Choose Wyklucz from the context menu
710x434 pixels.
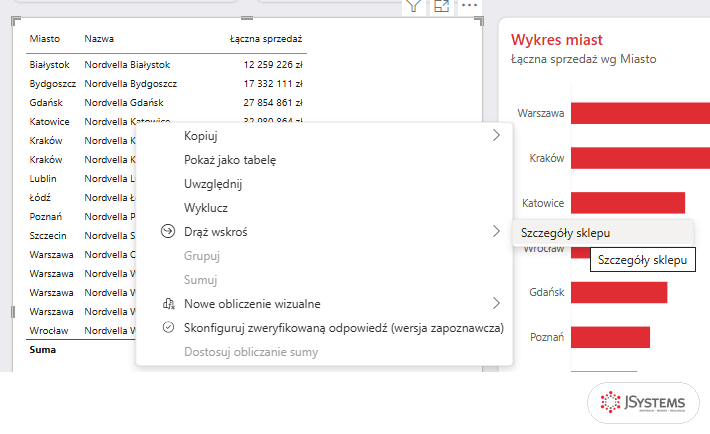point(206,208)
